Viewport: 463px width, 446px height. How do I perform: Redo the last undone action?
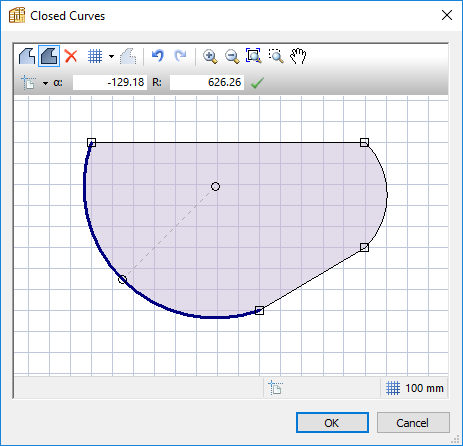point(180,56)
